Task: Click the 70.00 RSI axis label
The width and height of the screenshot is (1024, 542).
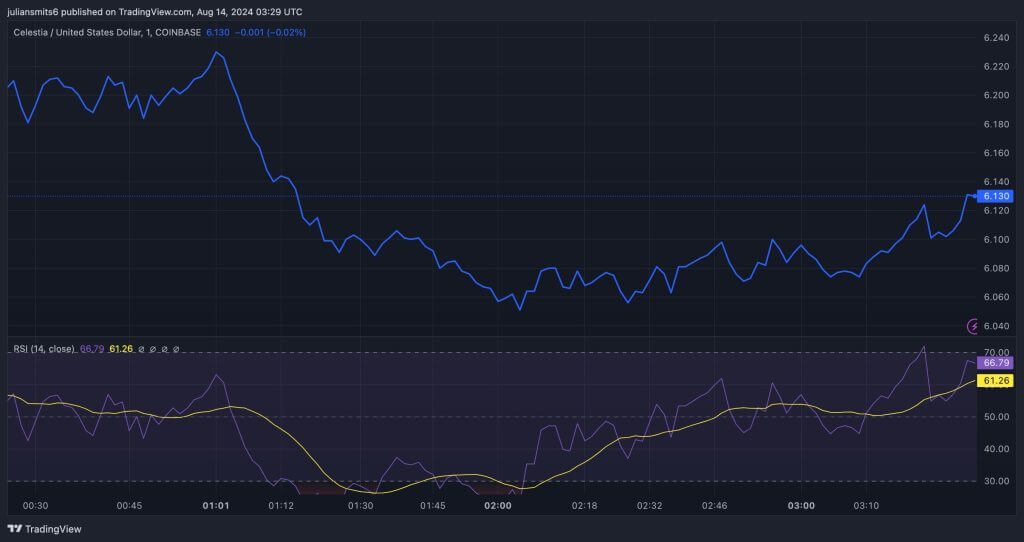Action: pyautogui.click(x=999, y=353)
